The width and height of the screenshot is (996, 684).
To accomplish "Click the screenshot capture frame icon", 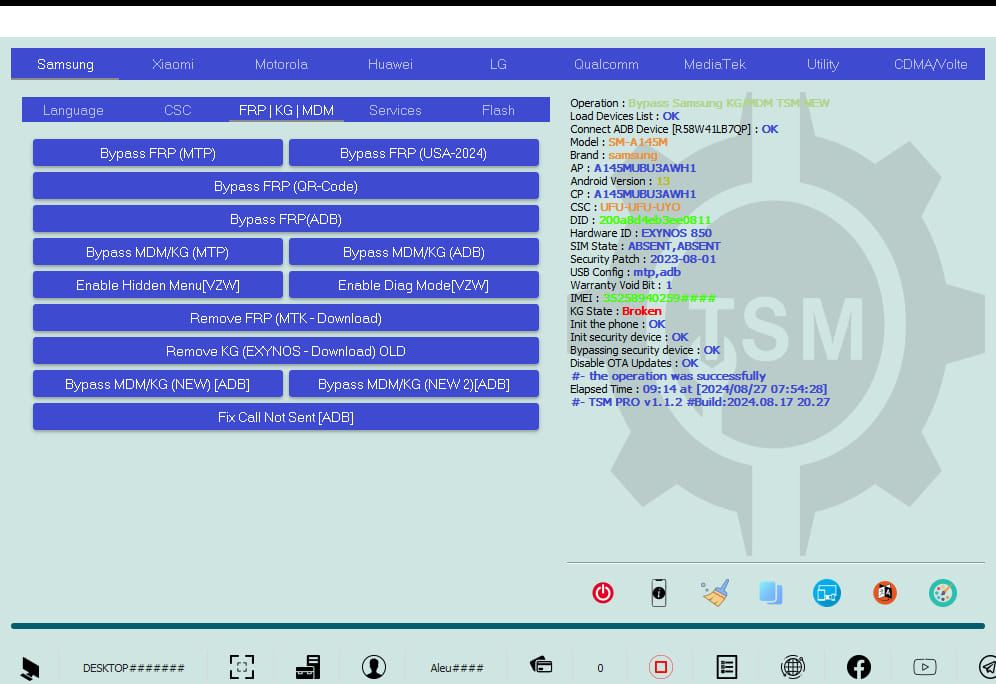I will pos(241,667).
